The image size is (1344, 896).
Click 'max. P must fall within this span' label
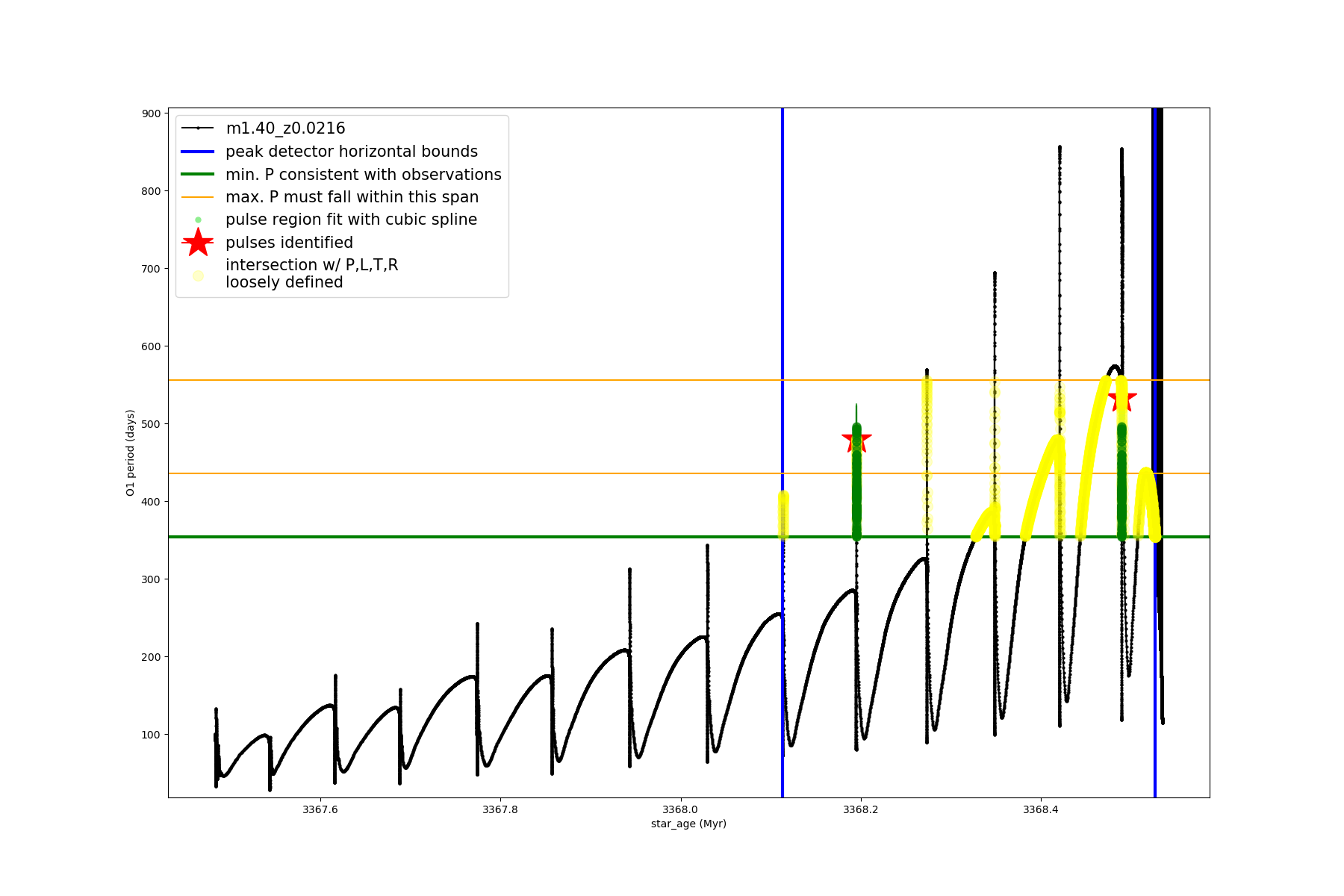[x=352, y=197]
